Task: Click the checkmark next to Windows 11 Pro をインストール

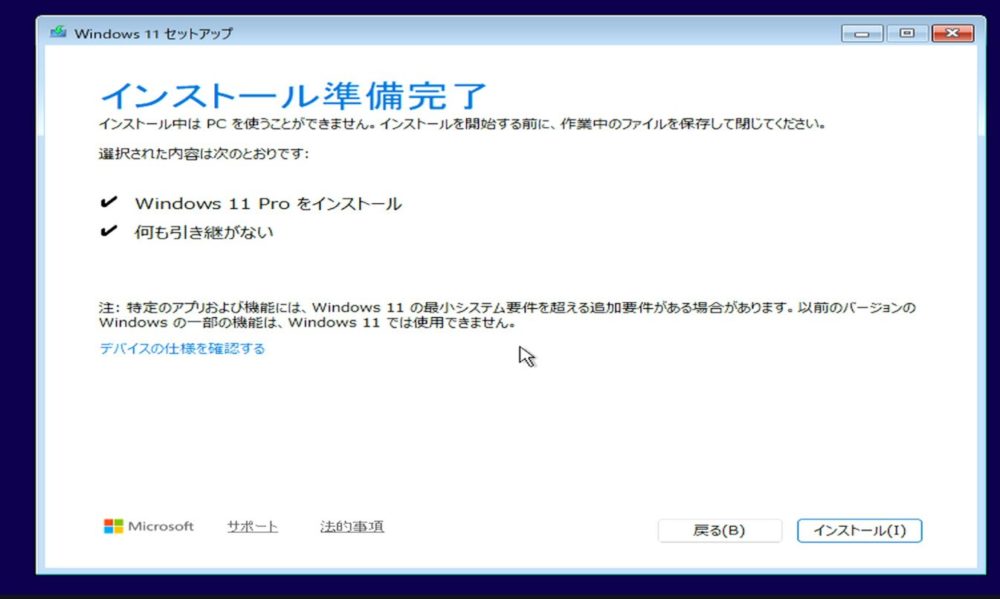Action: point(108,202)
